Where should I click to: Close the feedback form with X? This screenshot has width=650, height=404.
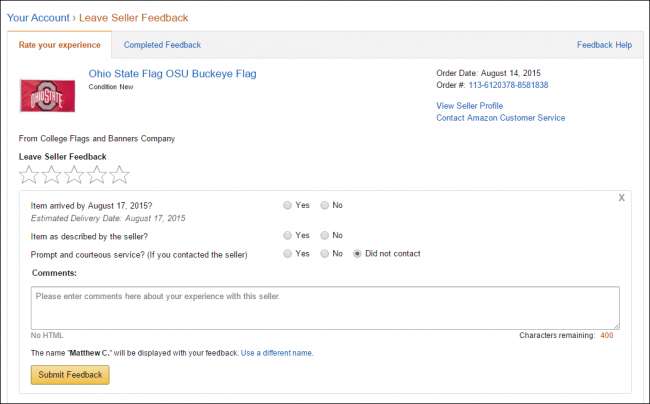coord(621,198)
